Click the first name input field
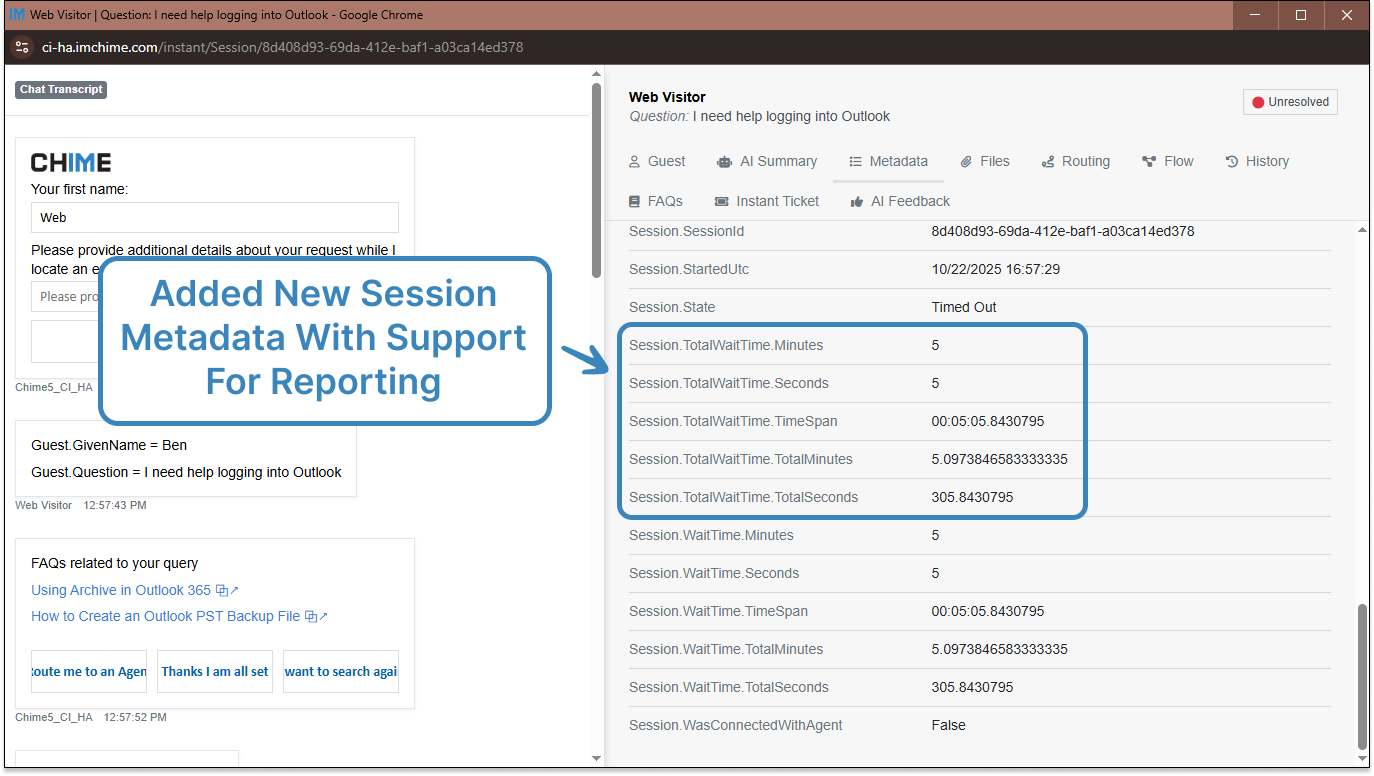The image size is (1374, 776). [214, 217]
